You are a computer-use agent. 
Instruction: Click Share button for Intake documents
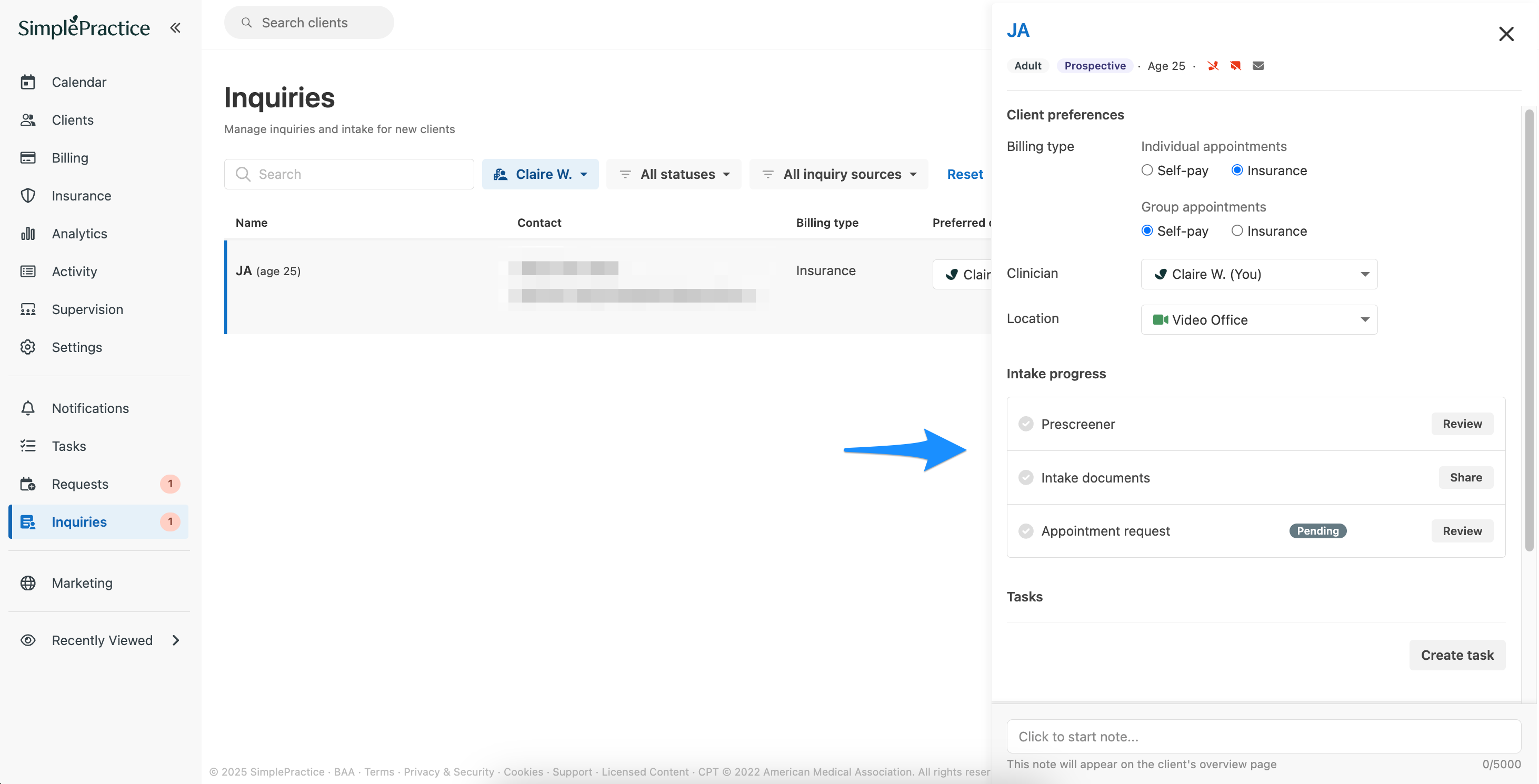(1465, 478)
